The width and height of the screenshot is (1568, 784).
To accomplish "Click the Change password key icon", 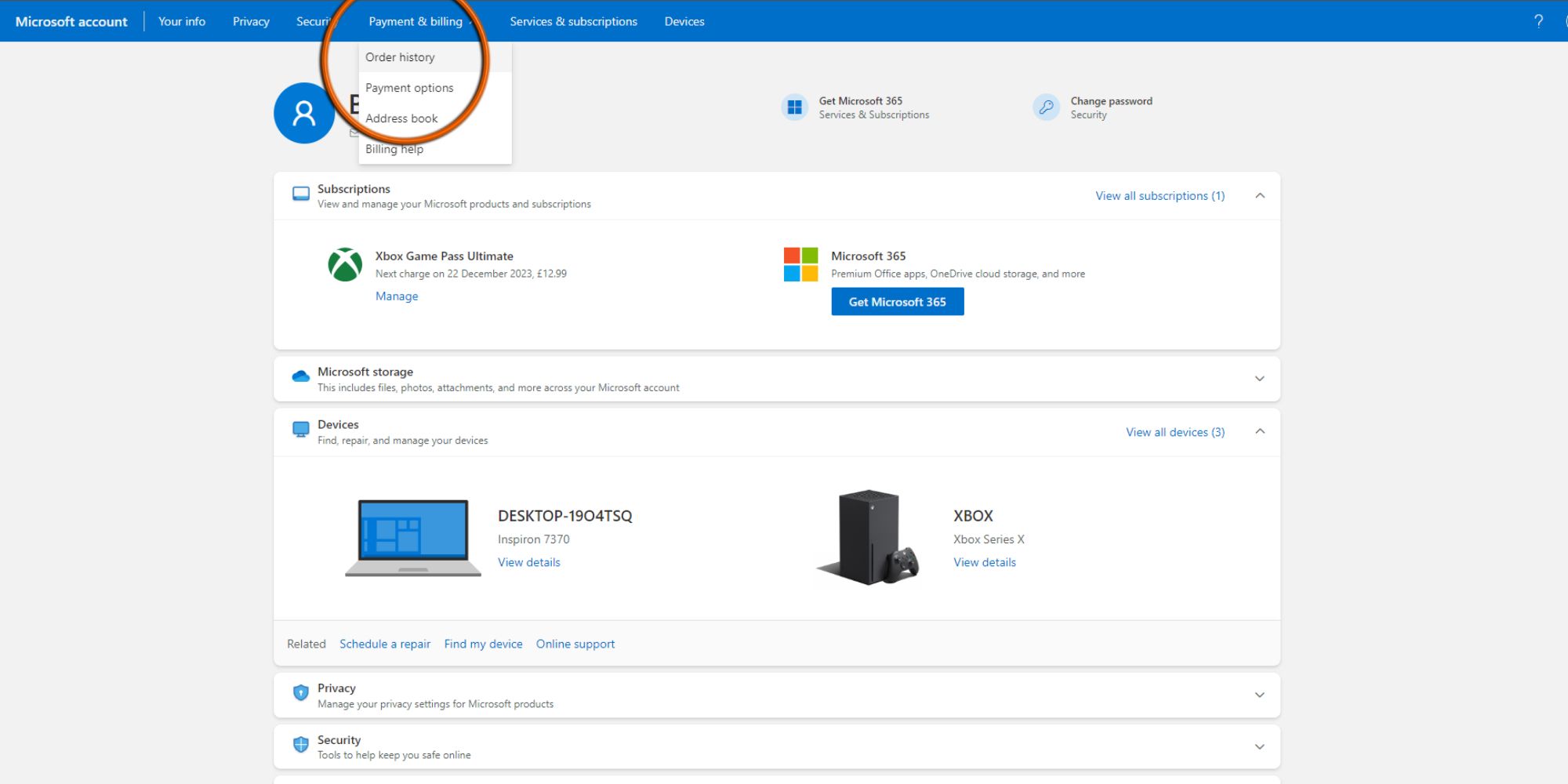I will (x=1046, y=107).
